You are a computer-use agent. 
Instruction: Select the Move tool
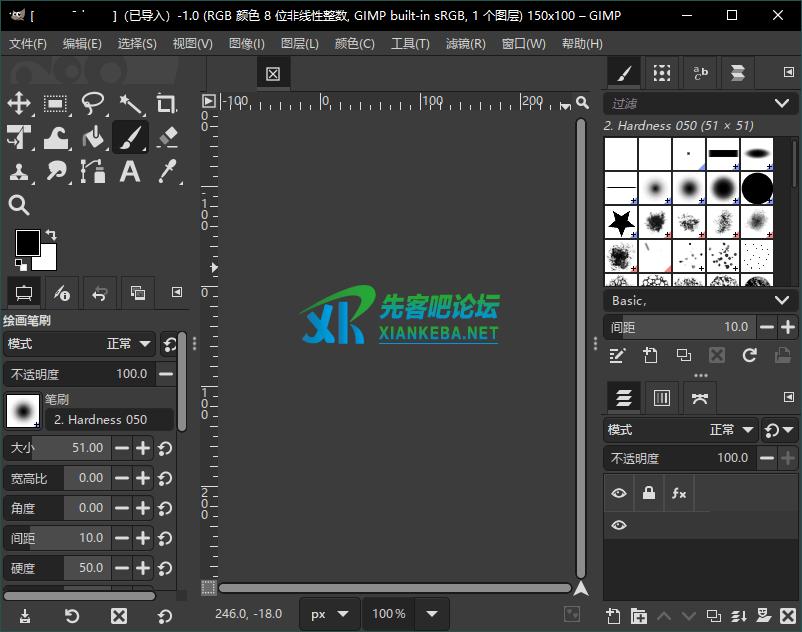[20, 103]
